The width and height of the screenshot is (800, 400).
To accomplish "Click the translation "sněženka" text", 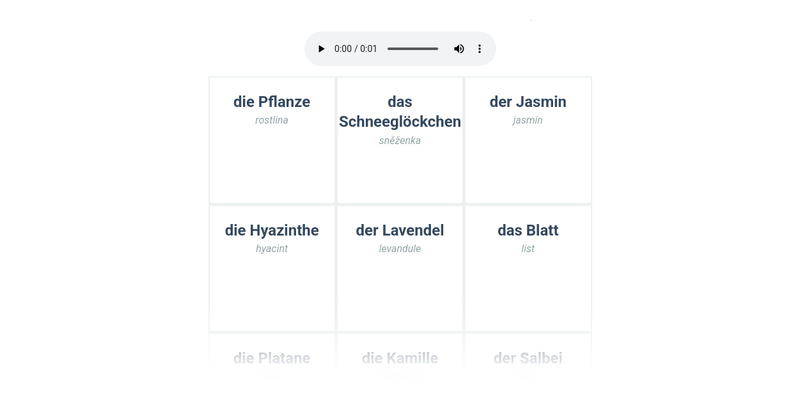I will point(400,141).
